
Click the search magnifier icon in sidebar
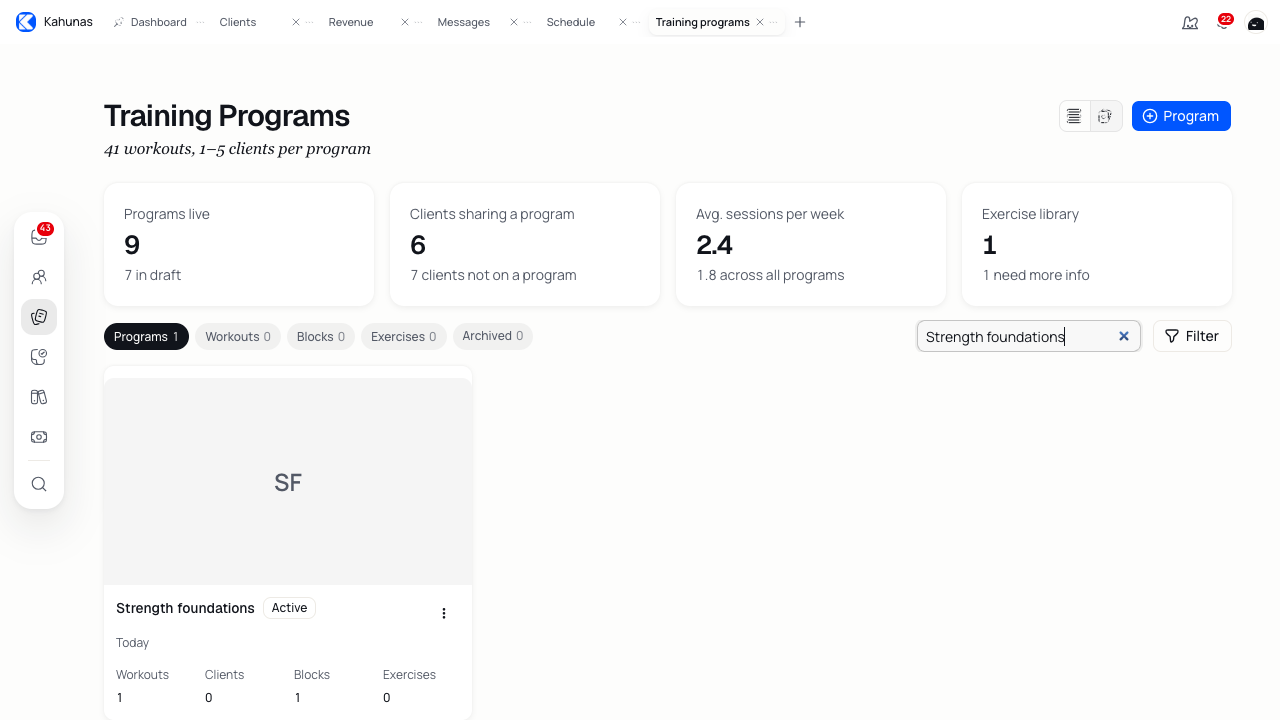coord(39,484)
